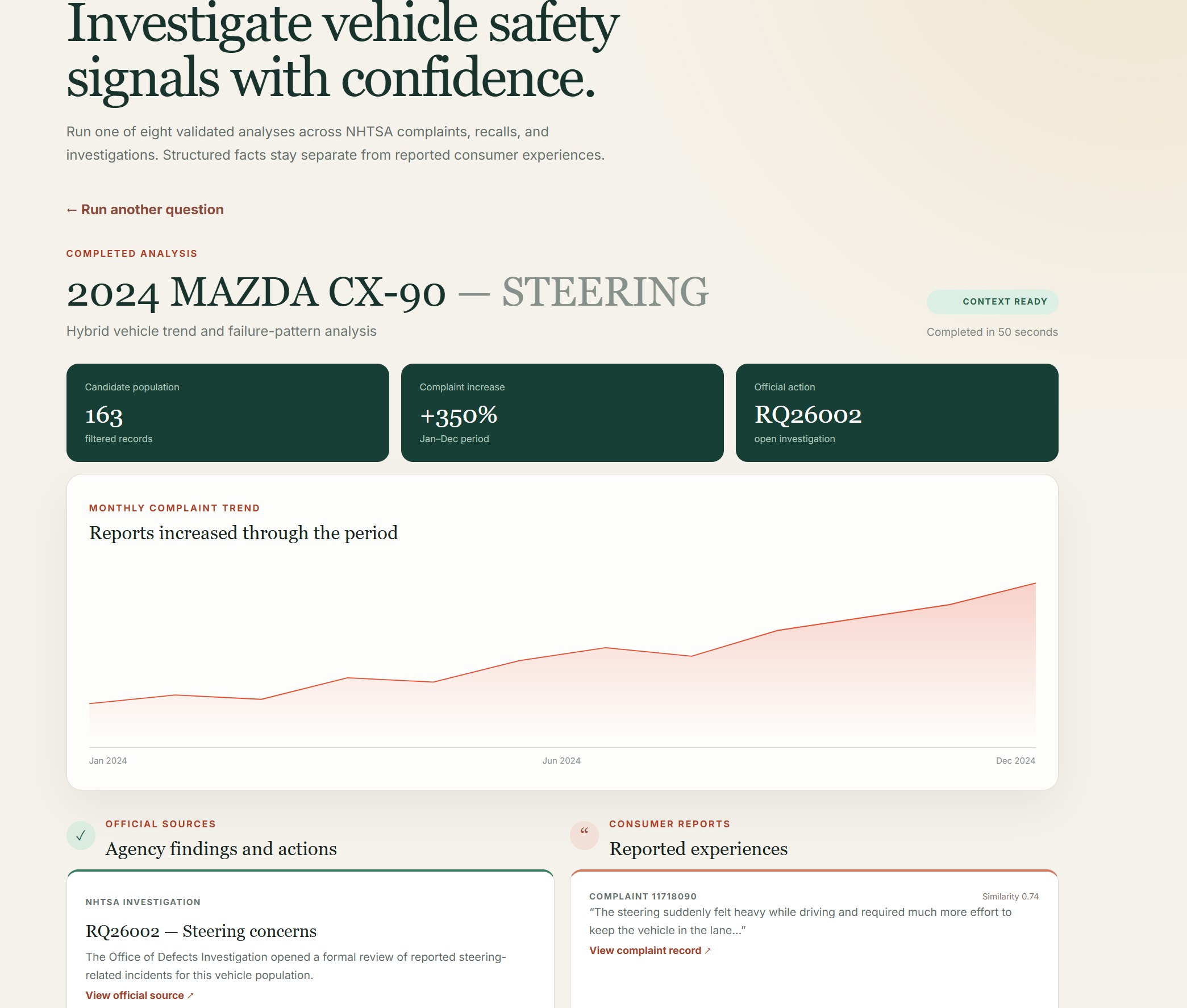Click the Run another question link
The image size is (1187, 1008).
pos(145,210)
